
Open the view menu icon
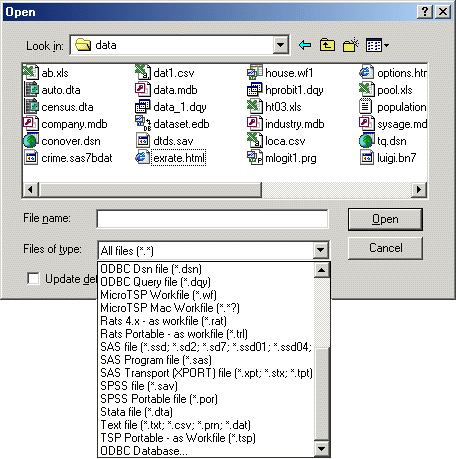tap(377, 45)
